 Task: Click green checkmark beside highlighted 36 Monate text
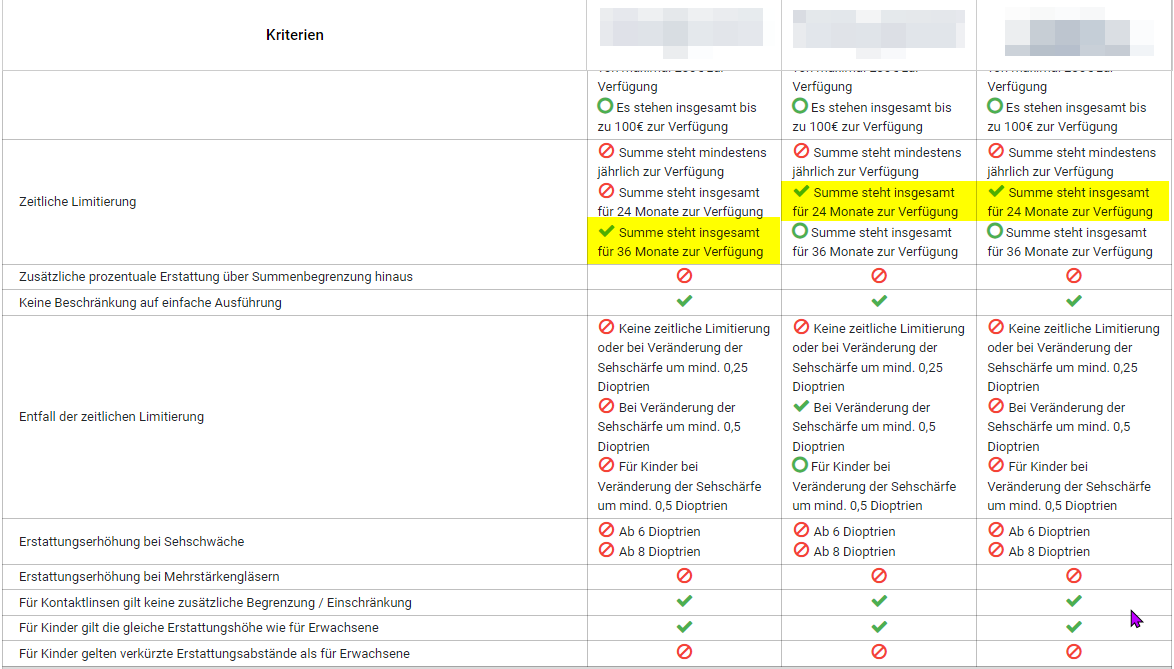(x=606, y=232)
